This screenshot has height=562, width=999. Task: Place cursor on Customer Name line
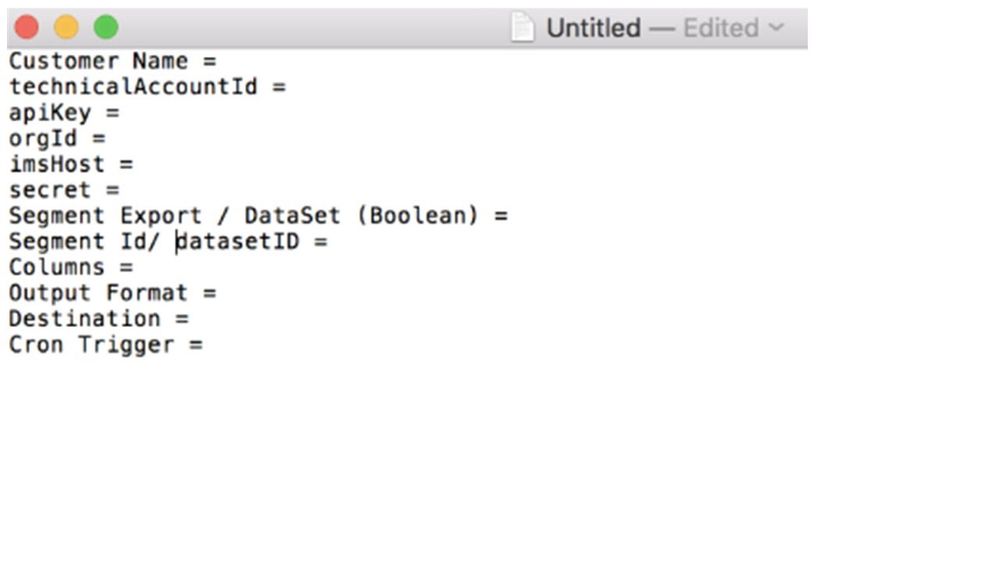[112, 61]
